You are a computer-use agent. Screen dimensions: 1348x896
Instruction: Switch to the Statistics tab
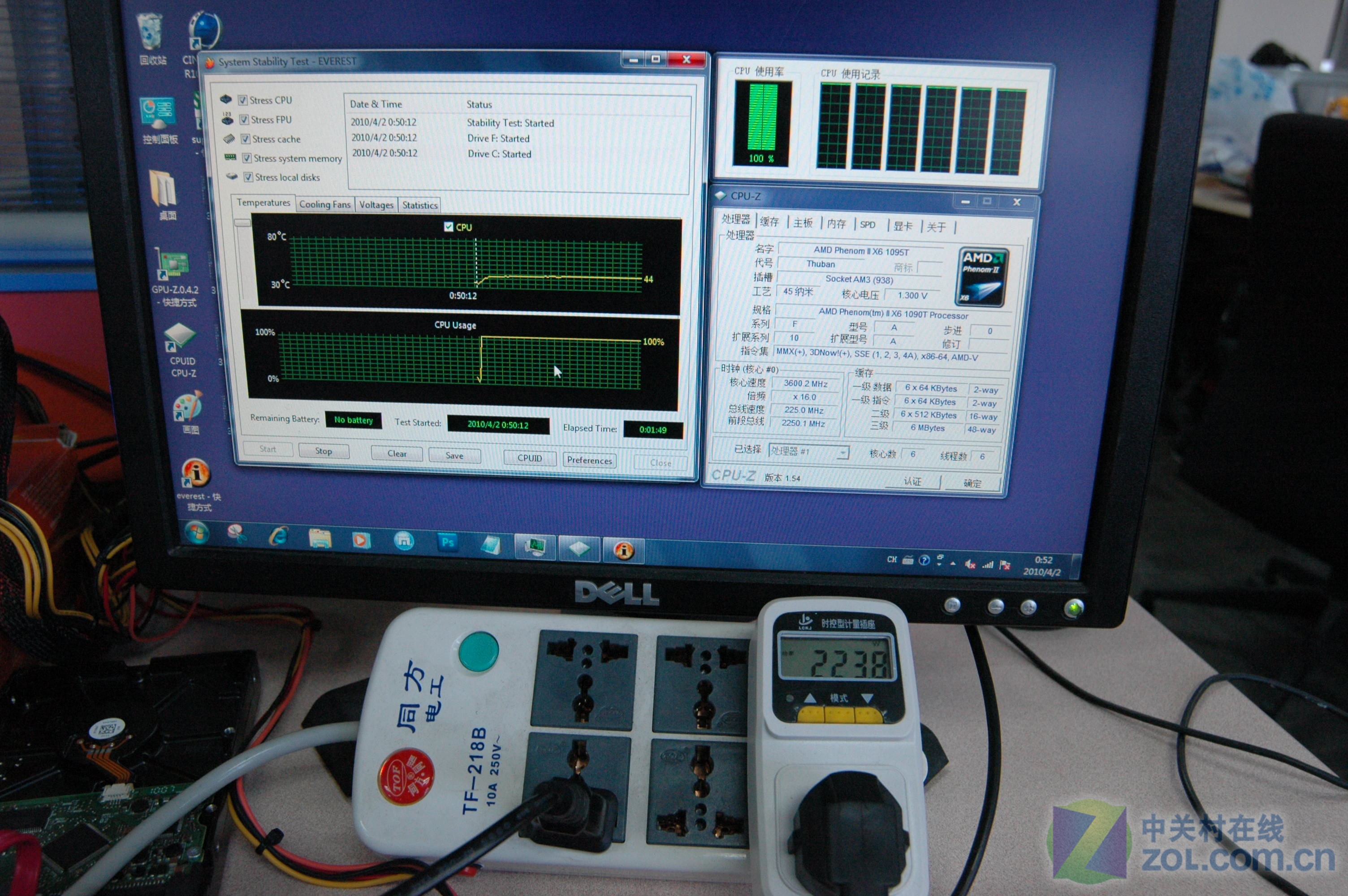pyautogui.click(x=420, y=206)
